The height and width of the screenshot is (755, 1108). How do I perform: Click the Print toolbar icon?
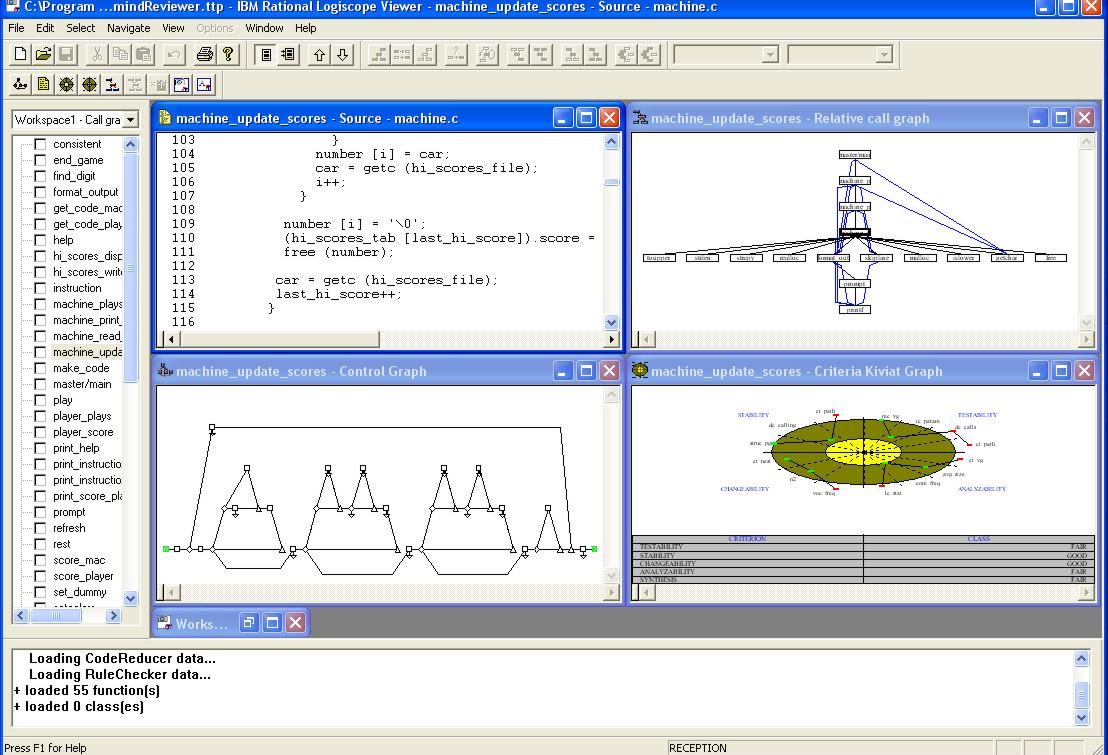tap(205, 54)
